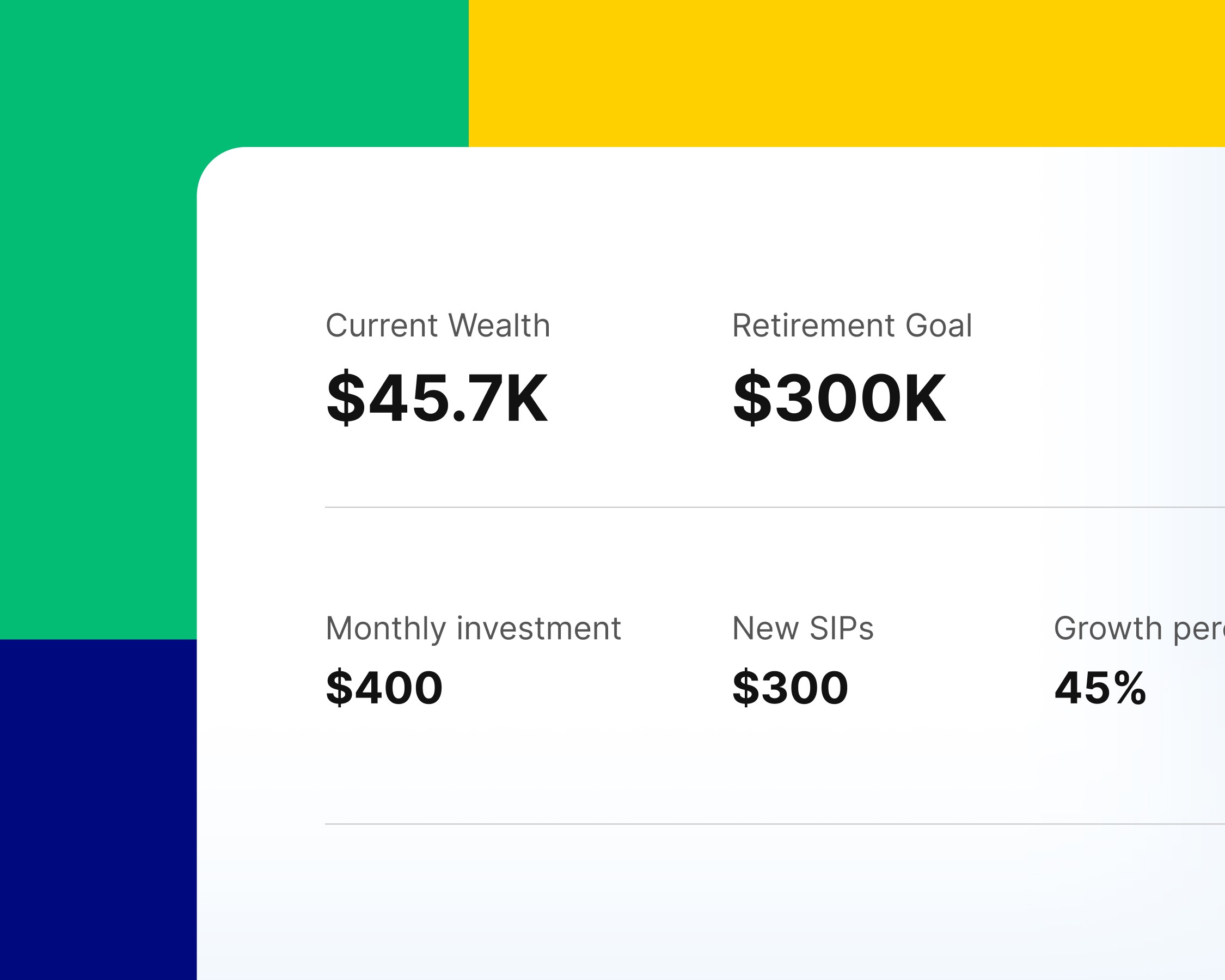Click the Retirement Goal label
1225x980 pixels.
pyautogui.click(x=852, y=326)
